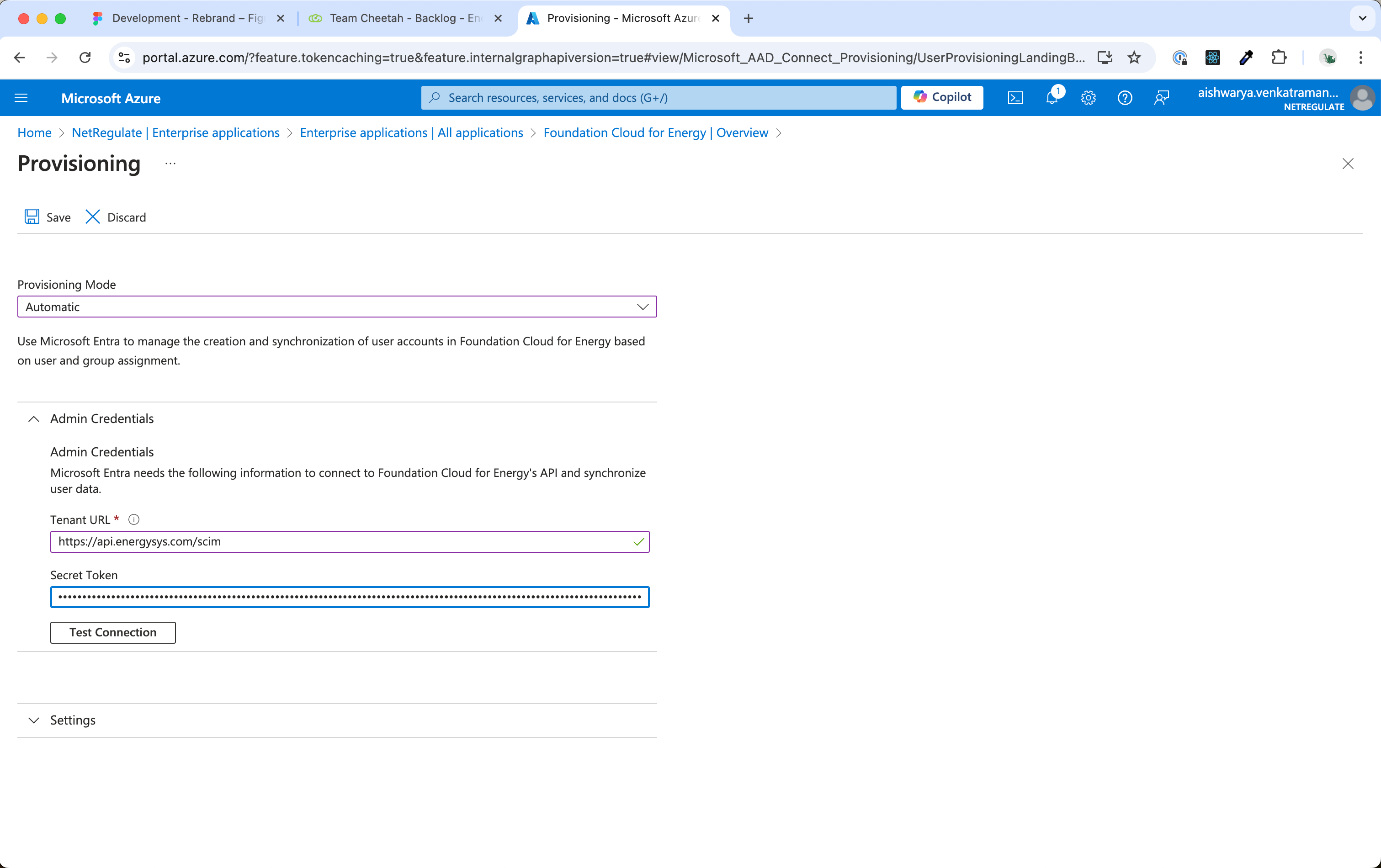Click the Tenant URL input field

342,542
